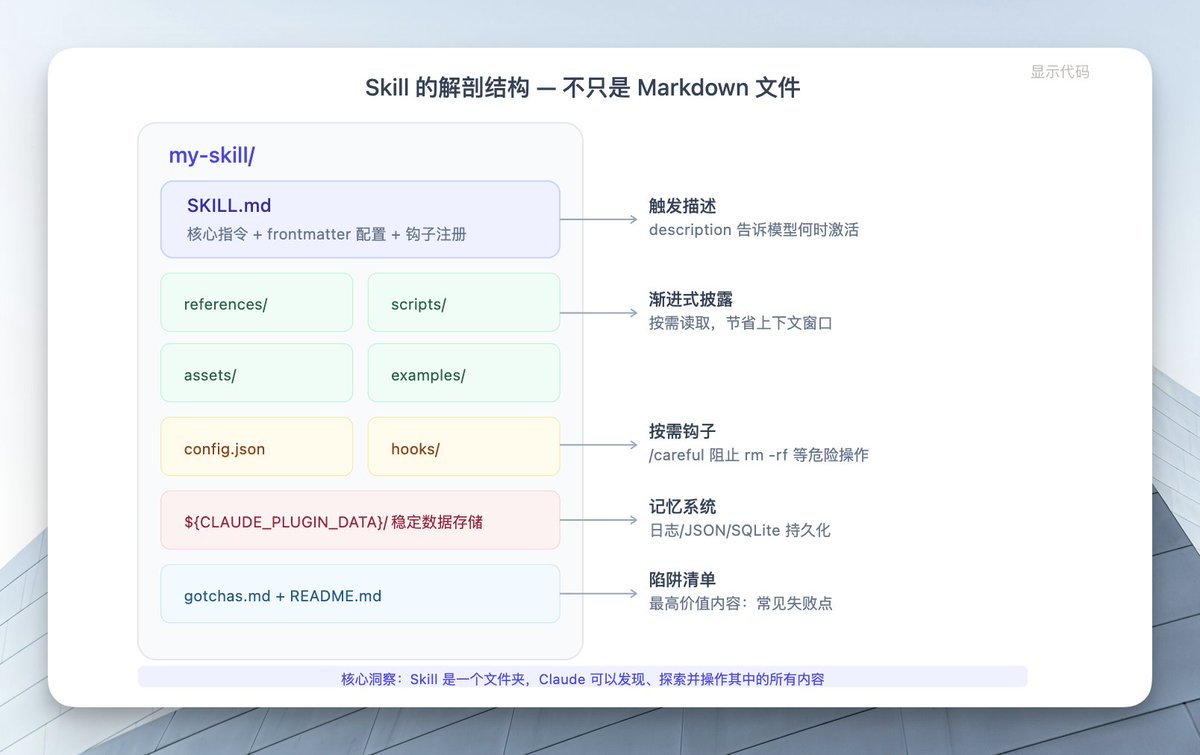Screen dimensions: 1200x755
Task: Click the scripts/ folder box
Action: click(464, 302)
